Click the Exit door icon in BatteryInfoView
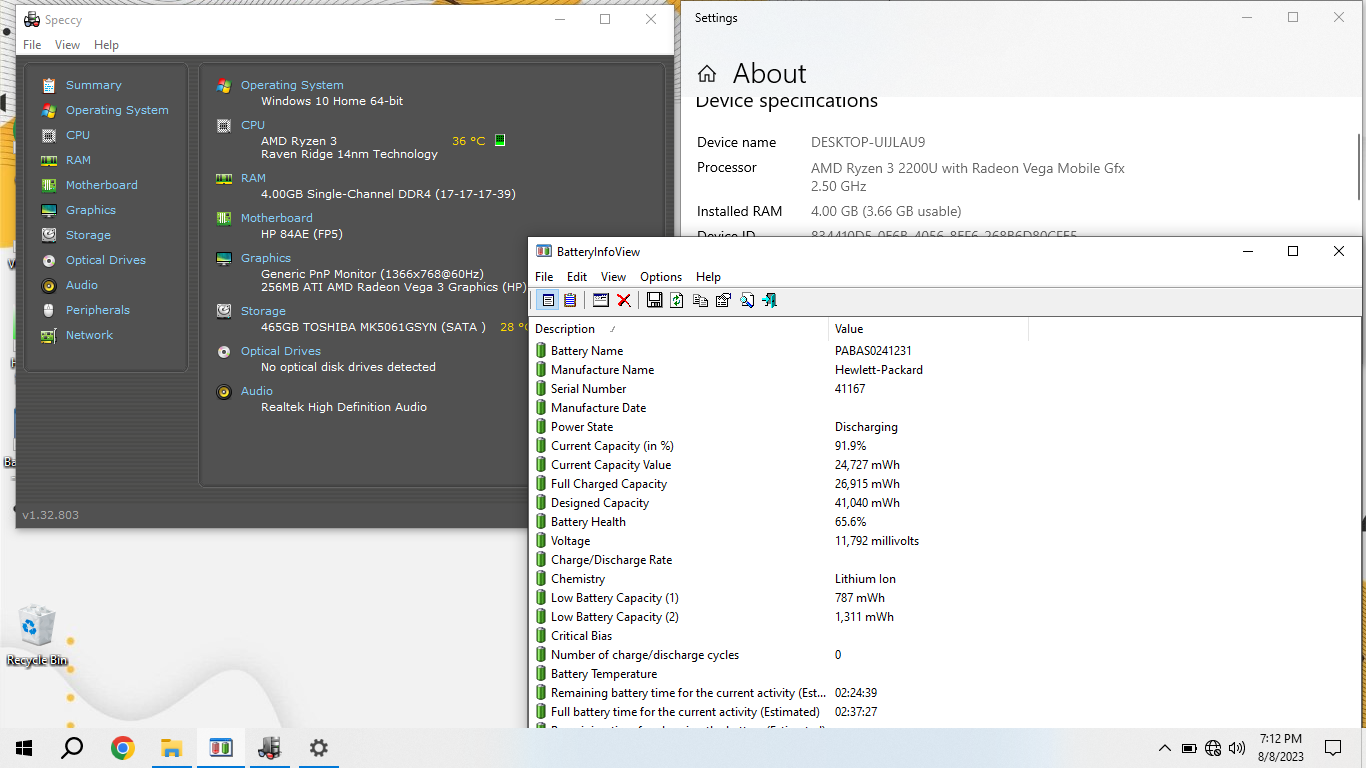 point(770,300)
